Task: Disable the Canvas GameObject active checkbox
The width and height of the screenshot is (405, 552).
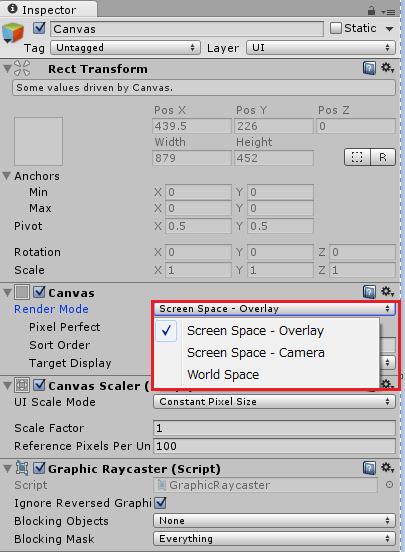Action: click(39, 28)
